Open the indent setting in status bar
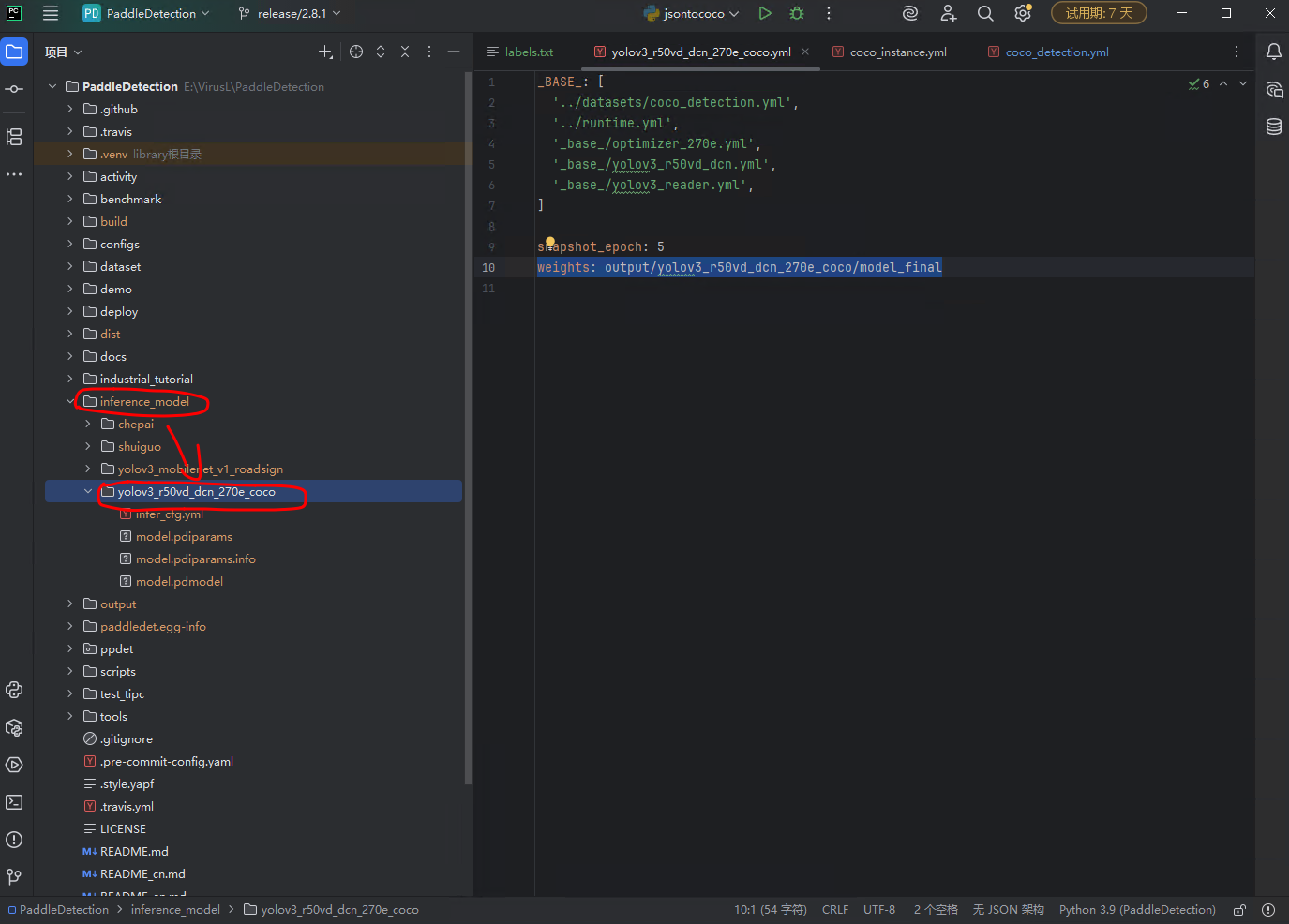Viewport: 1289px width, 924px height. point(936,910)
